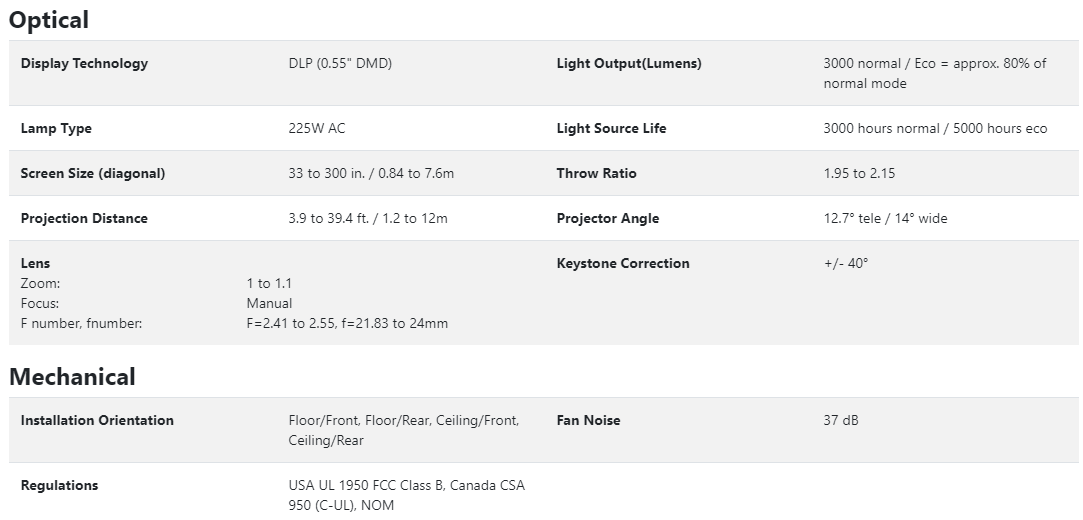
Task: Select the Keystone Correction label
Action: click(x=623, y=263)
